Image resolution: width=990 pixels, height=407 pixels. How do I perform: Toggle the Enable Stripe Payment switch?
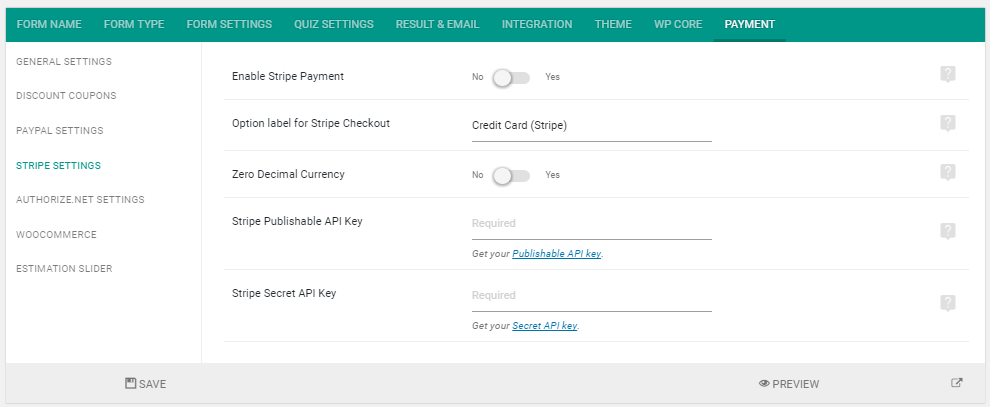click(x=511, y=78)
